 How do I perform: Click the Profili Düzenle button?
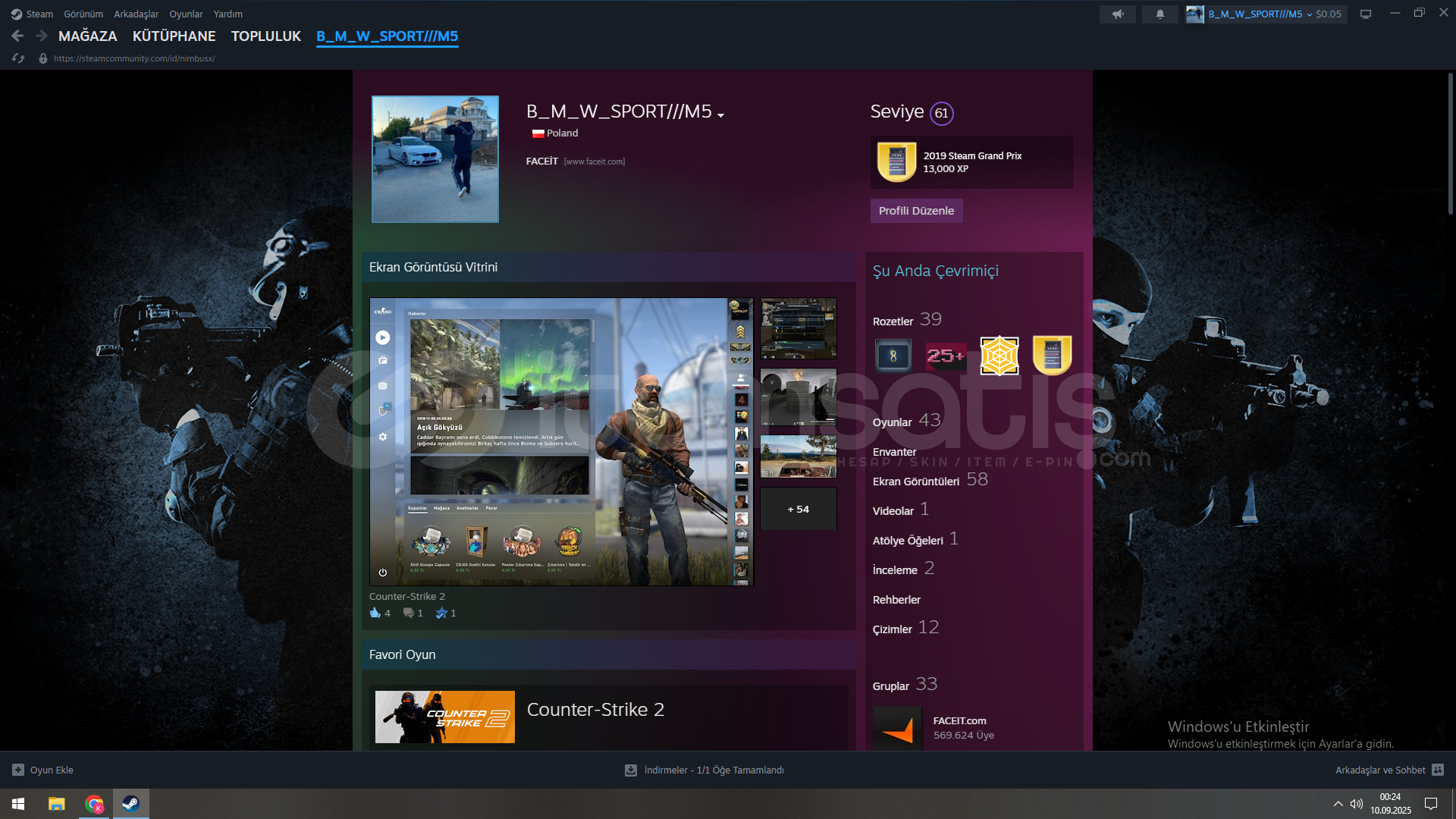pos(916,211)
